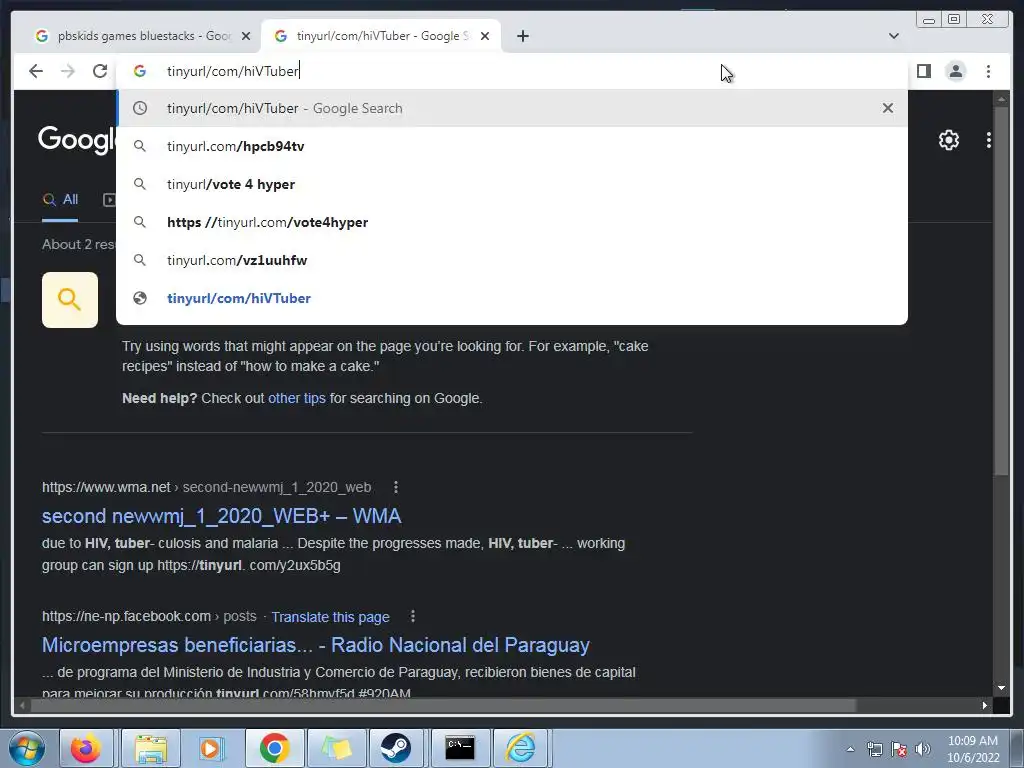1024x768 pixels.
Task: Click the yellow magnifier search icon
Action: coord(70,300)
